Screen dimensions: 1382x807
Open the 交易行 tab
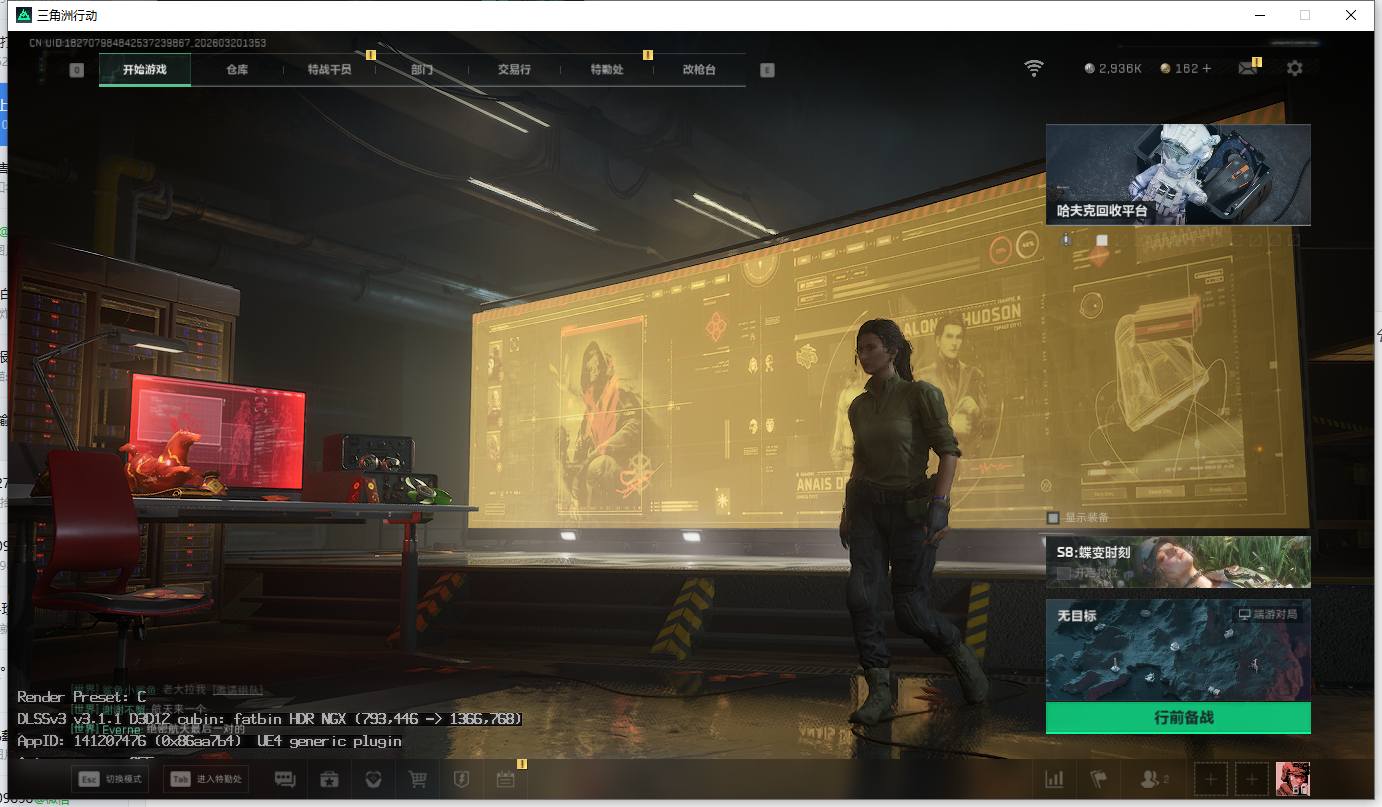pyautogui.click(x=514, y=70)
